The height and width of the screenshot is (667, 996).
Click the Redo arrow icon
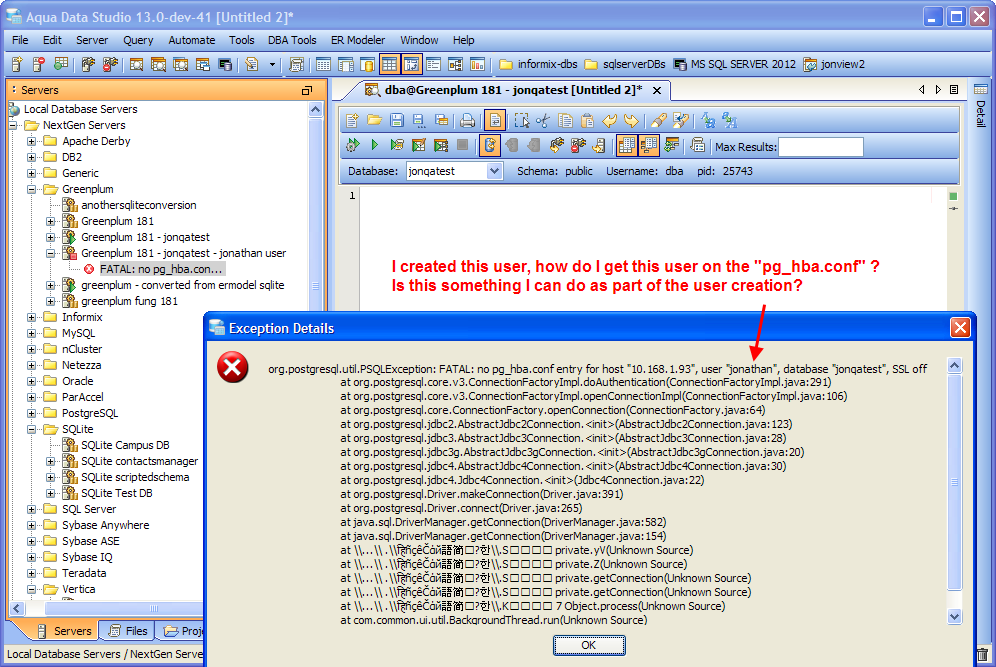point(631,120)
